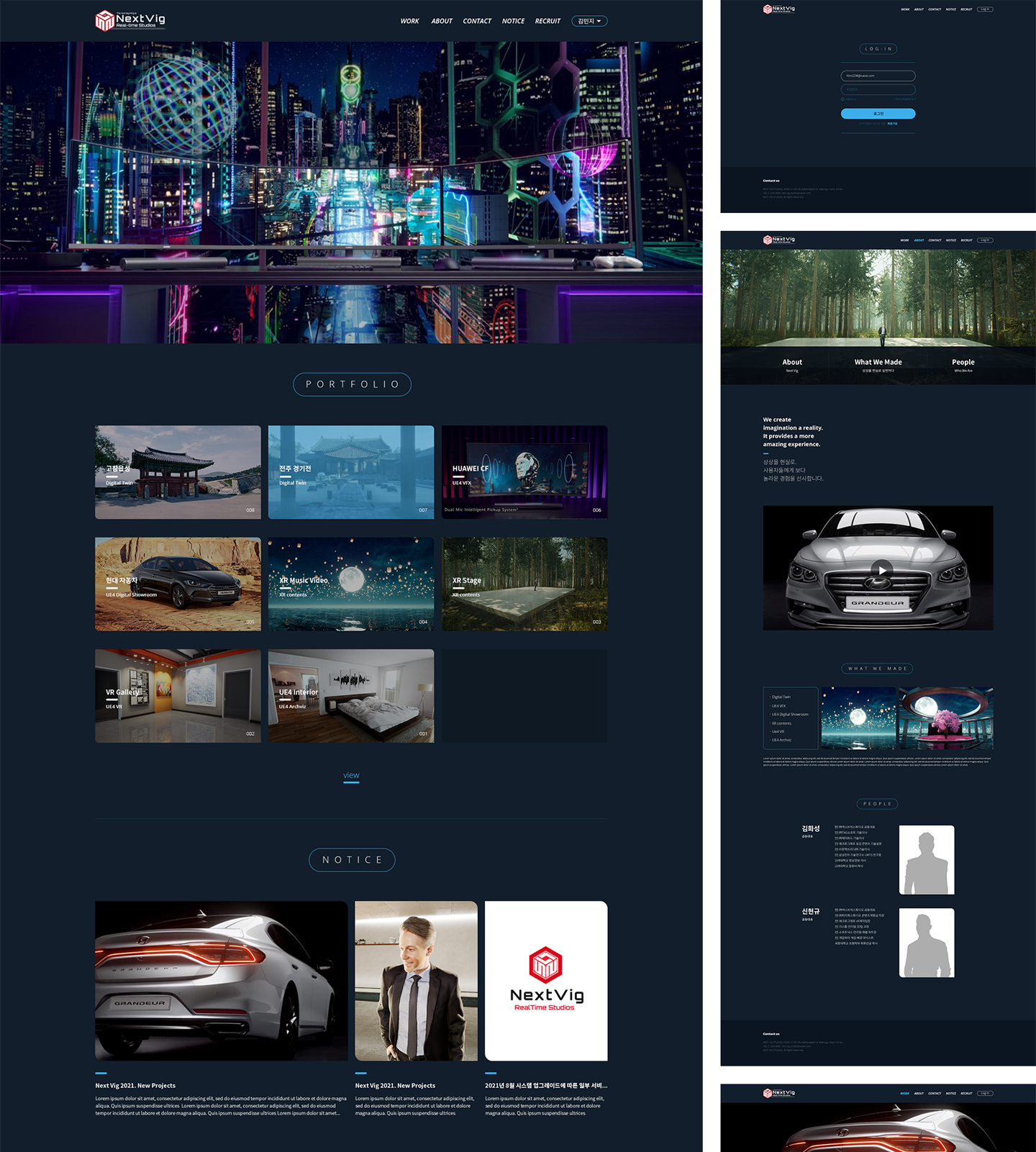Open the HUAWEI CF portfolio thumbnail
The width and height of the screenshot is (1036, 1152).
524,472
